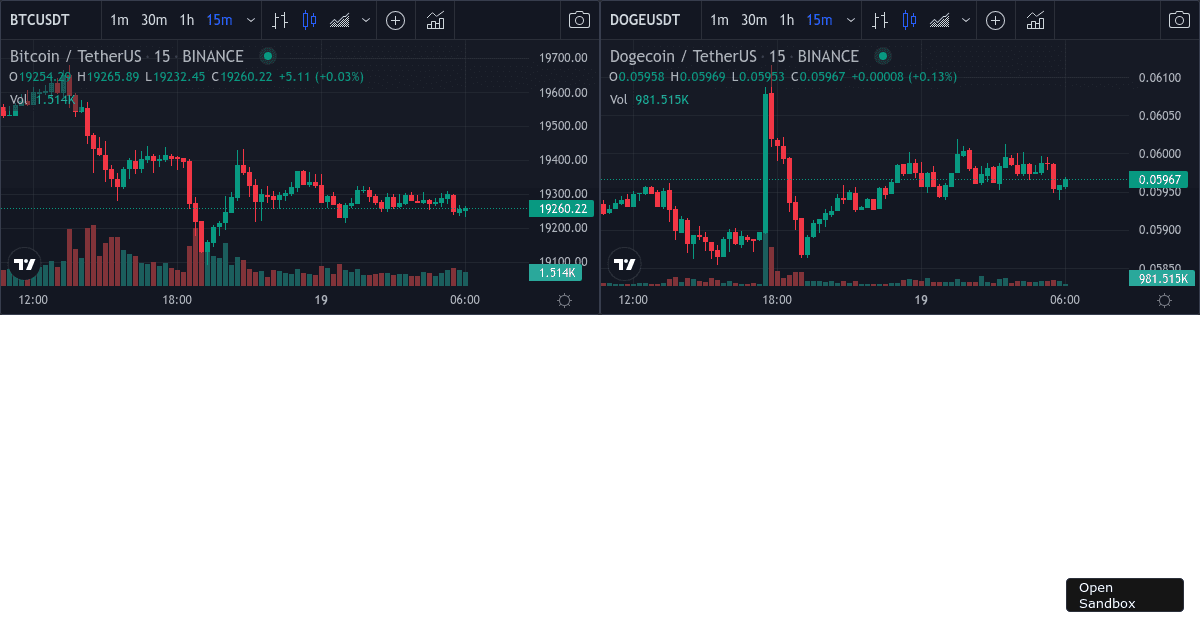Click the compare plus icon on the Dogecoin chart

click(x=995, y=20)
